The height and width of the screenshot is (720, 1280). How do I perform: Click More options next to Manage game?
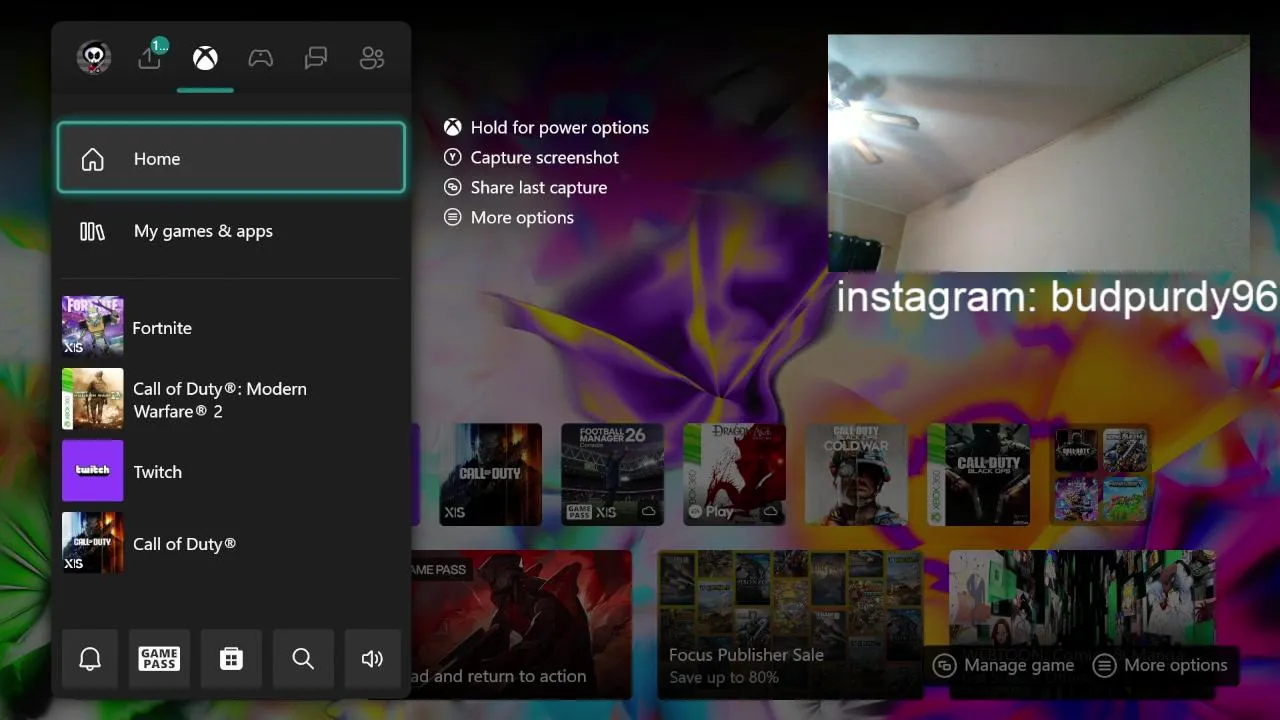click(1160, 665)
